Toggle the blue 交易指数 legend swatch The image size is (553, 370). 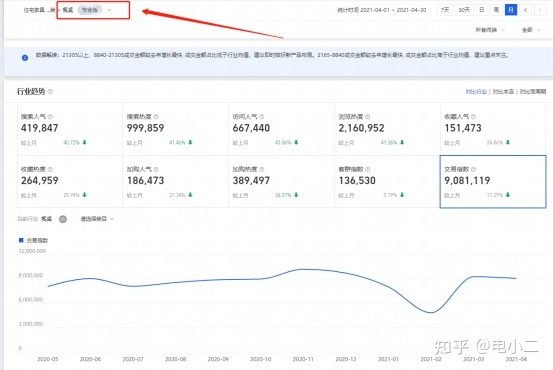(x=21, y=240)
